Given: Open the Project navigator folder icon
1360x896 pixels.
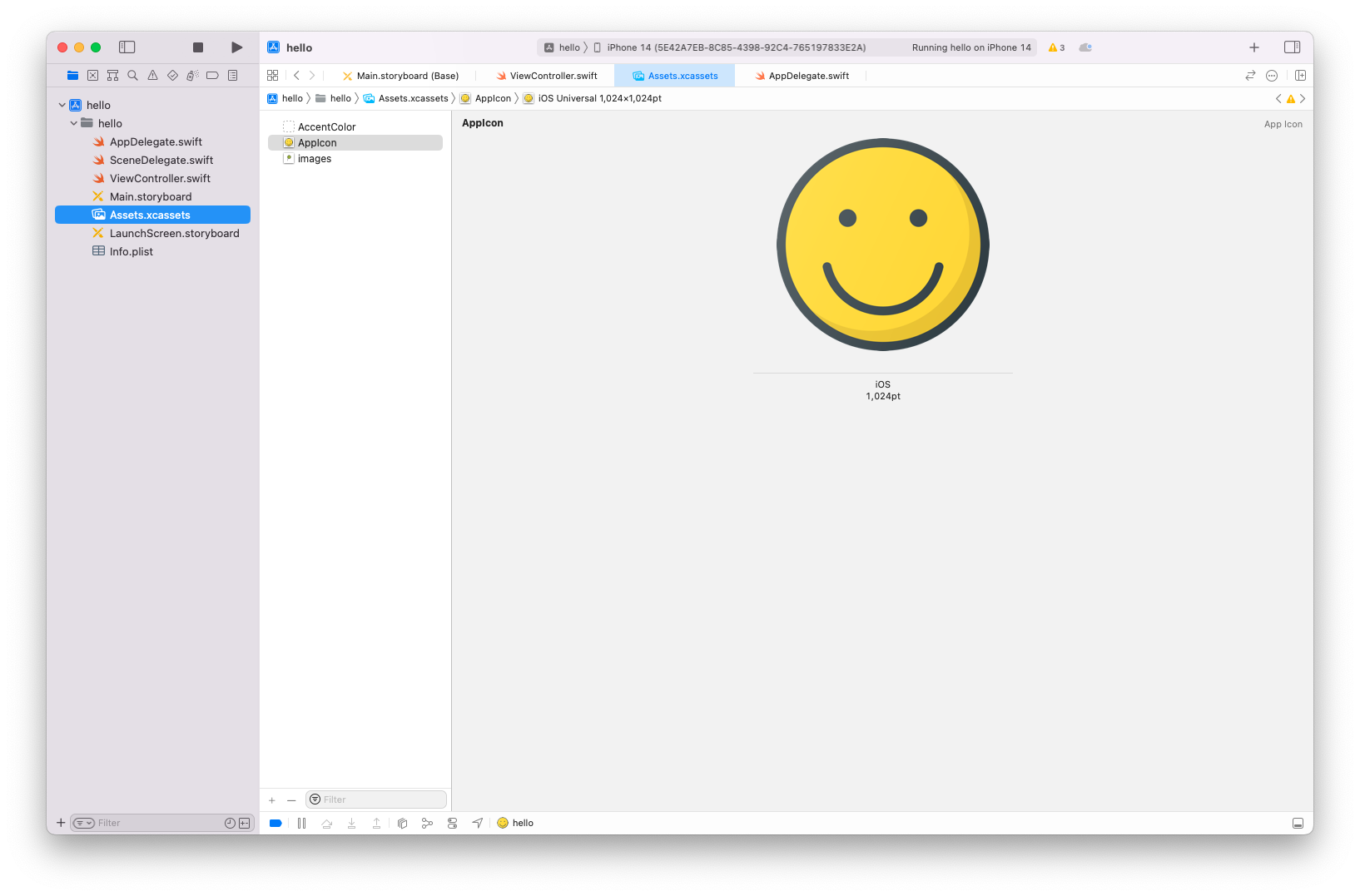Looking at the screenshot, I should (x=72, y=76).
